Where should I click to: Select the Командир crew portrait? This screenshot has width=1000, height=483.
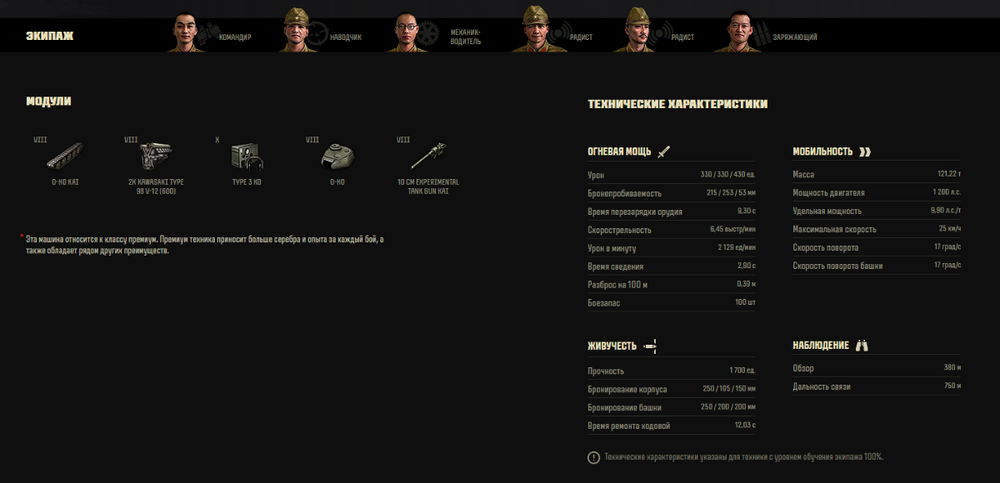[x=186, y=32]
